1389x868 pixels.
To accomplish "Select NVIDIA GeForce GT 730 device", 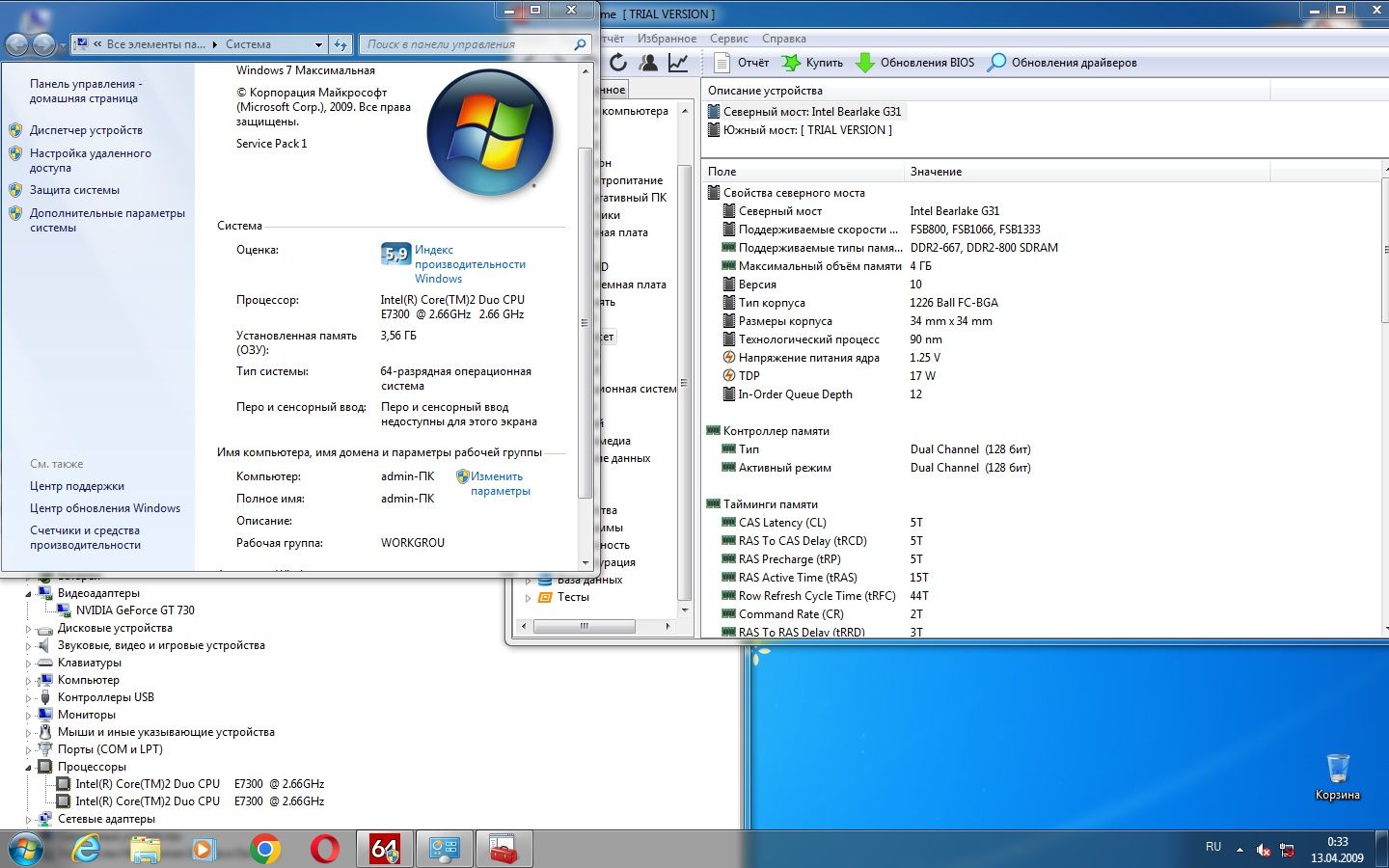I will pyautogui.click(x=135, y=610).
